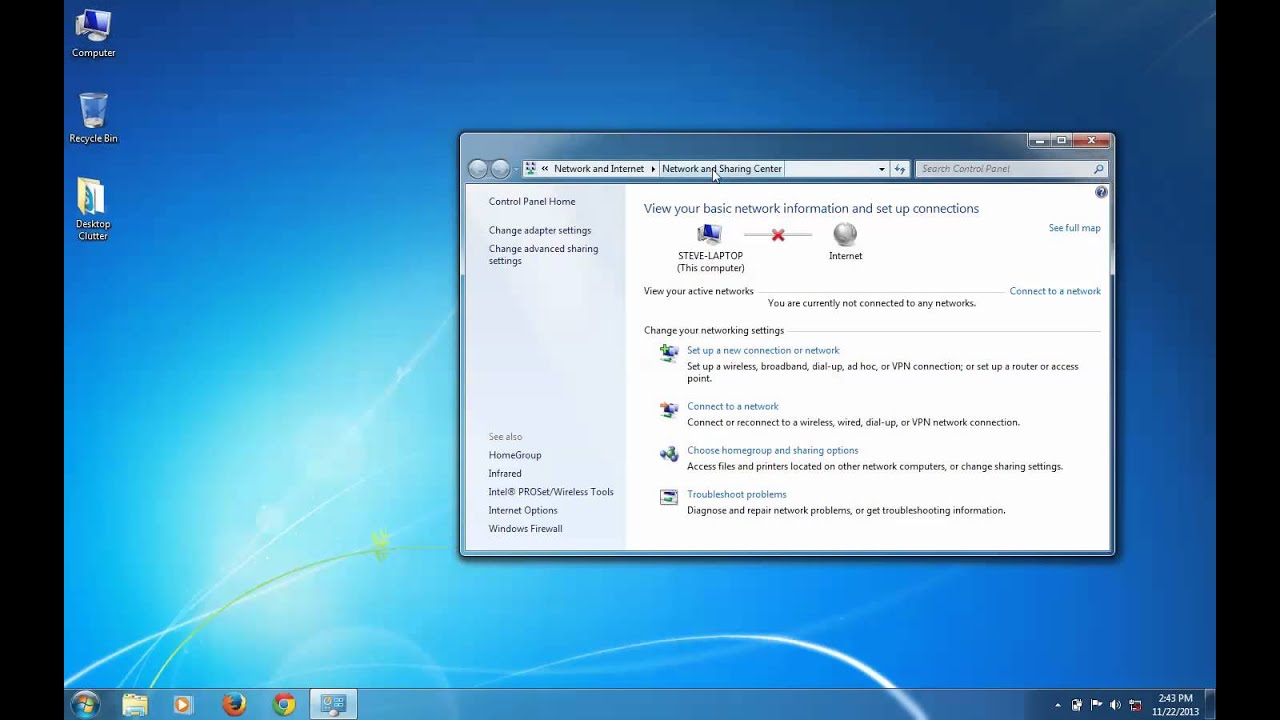The image size is (1280, 720).
Task: Open HomeGroup under See also
Action: click(x=515, y=455)
